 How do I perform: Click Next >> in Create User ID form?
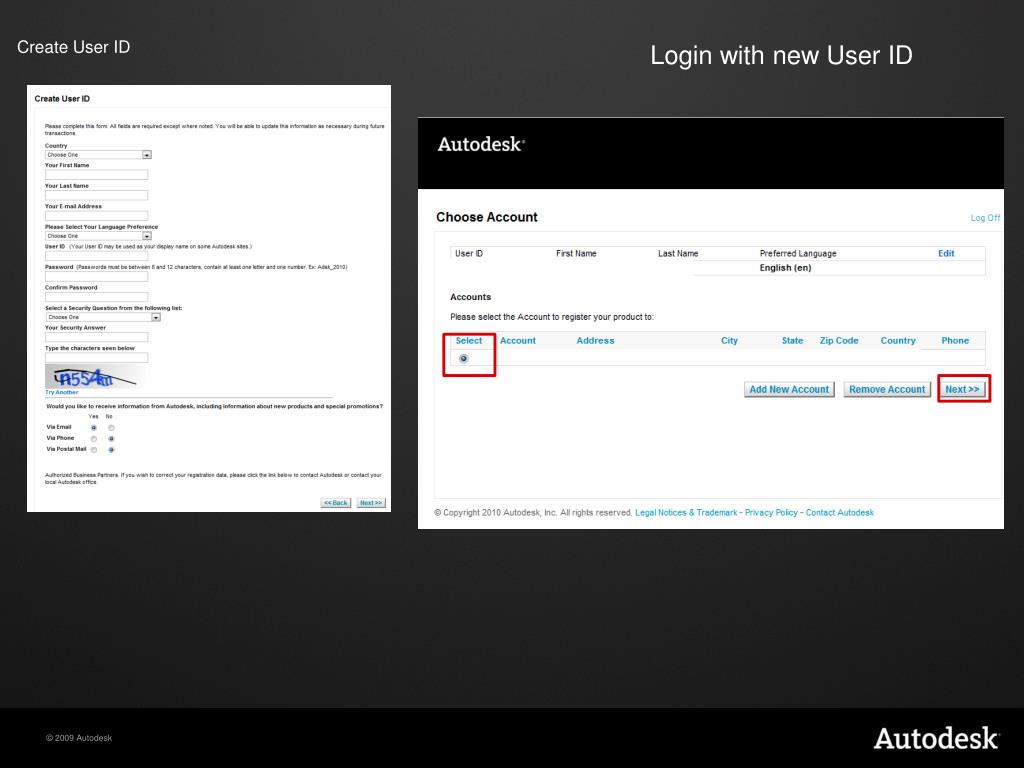(371, 503)
